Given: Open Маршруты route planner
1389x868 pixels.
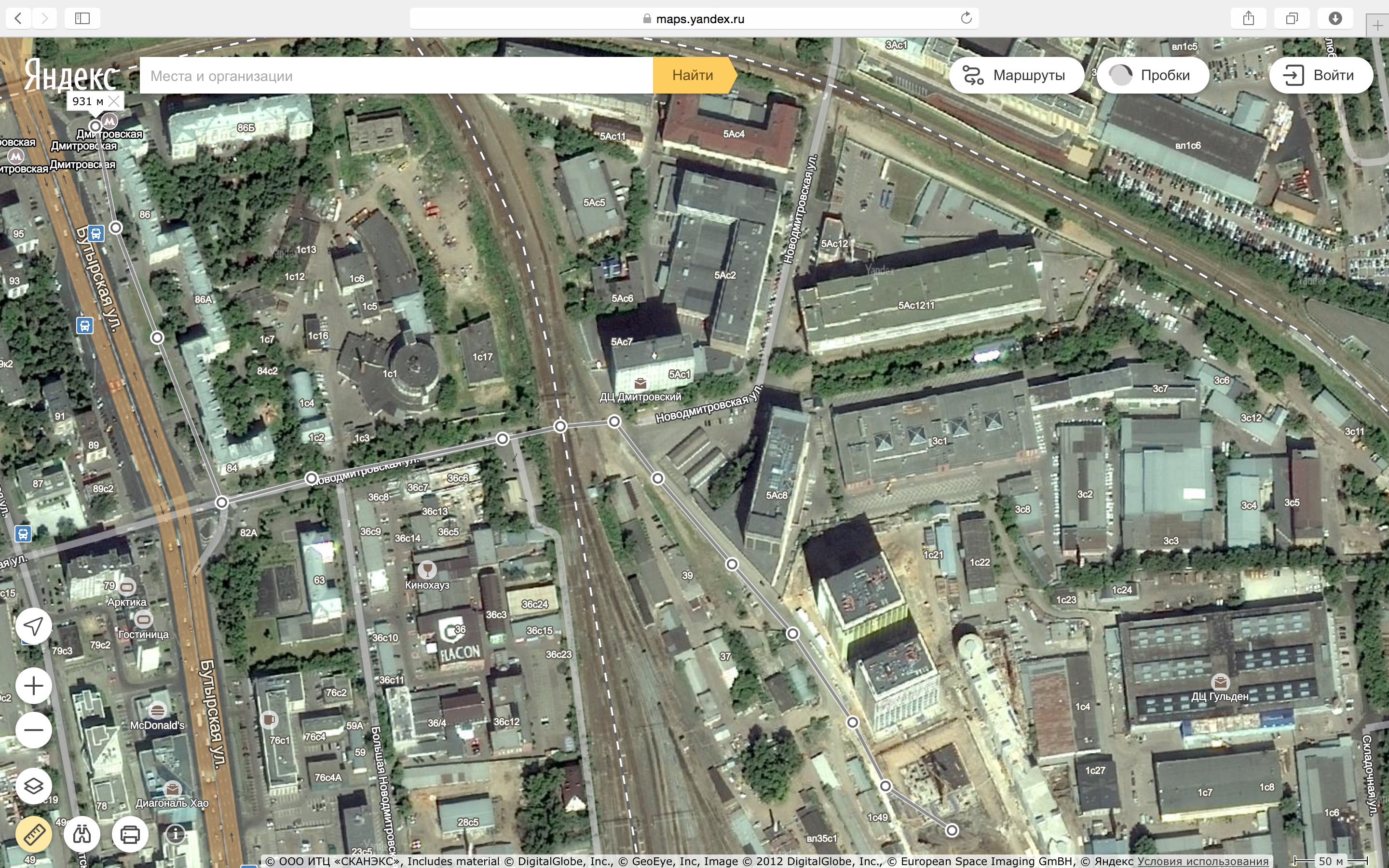Looking at the screenshot, I should click(x=1016, y=75).
